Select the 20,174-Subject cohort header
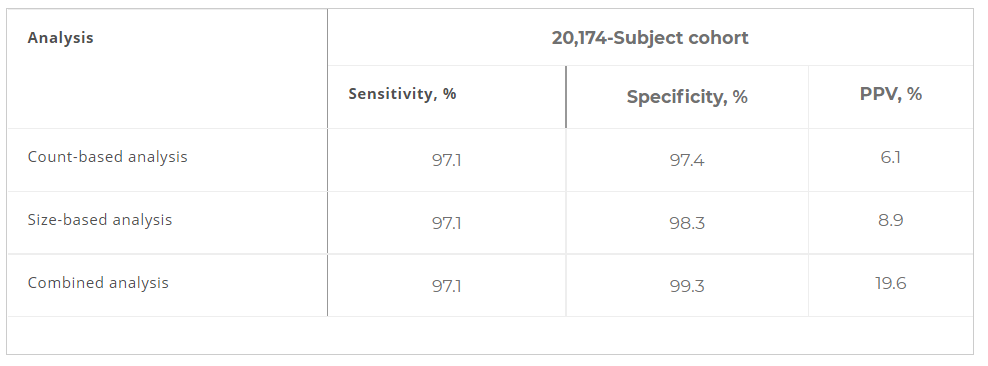 tap(650, 38)
